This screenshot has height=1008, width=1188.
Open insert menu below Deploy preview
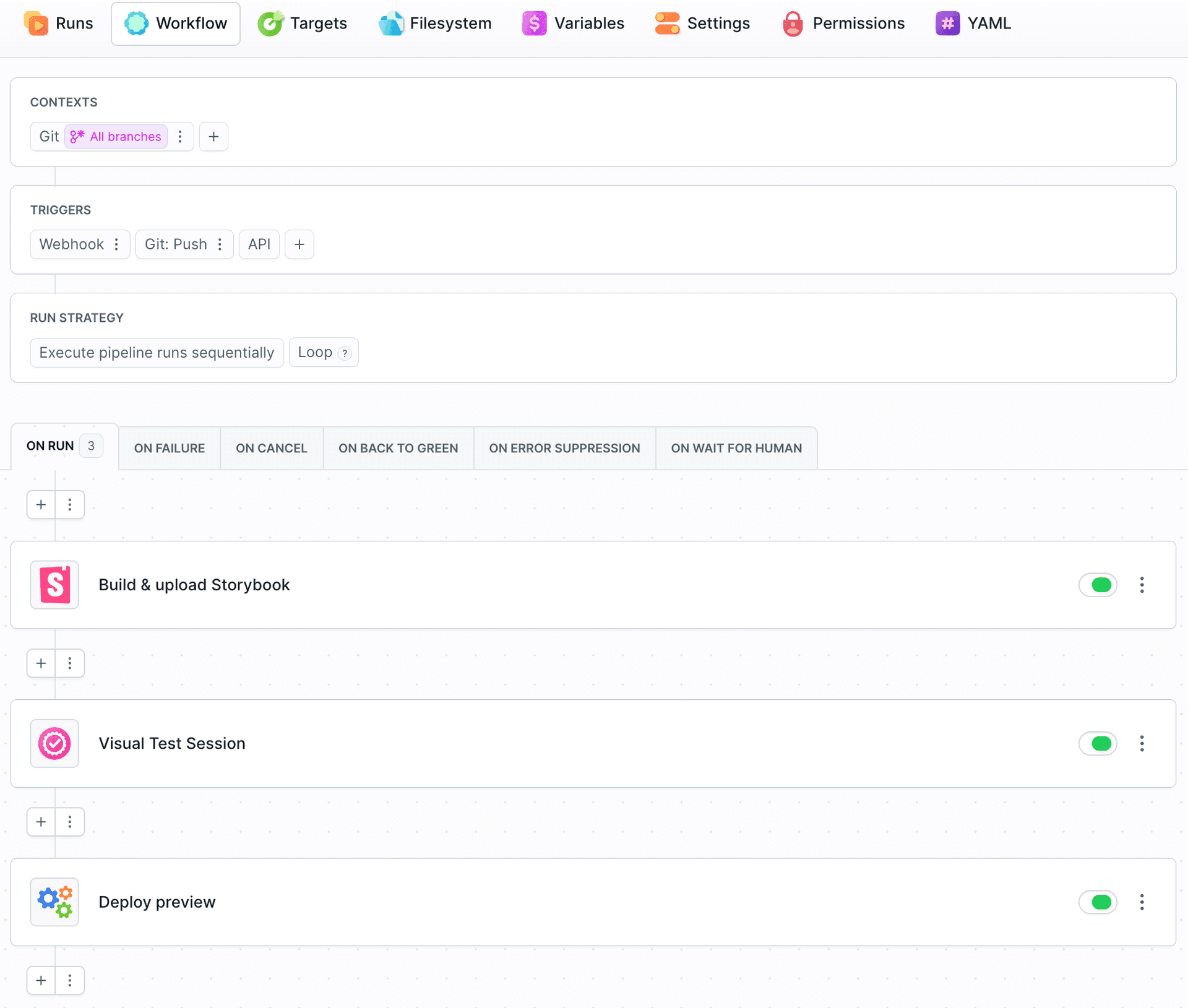70,980
